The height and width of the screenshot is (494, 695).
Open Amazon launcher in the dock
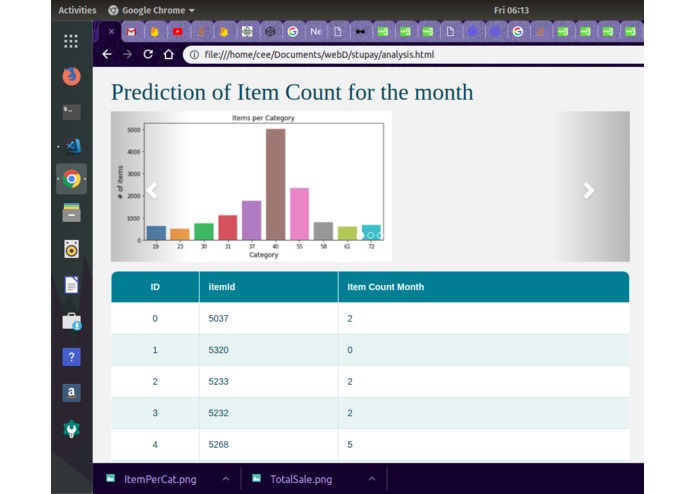pyautogui.click(x=71, y=393)
